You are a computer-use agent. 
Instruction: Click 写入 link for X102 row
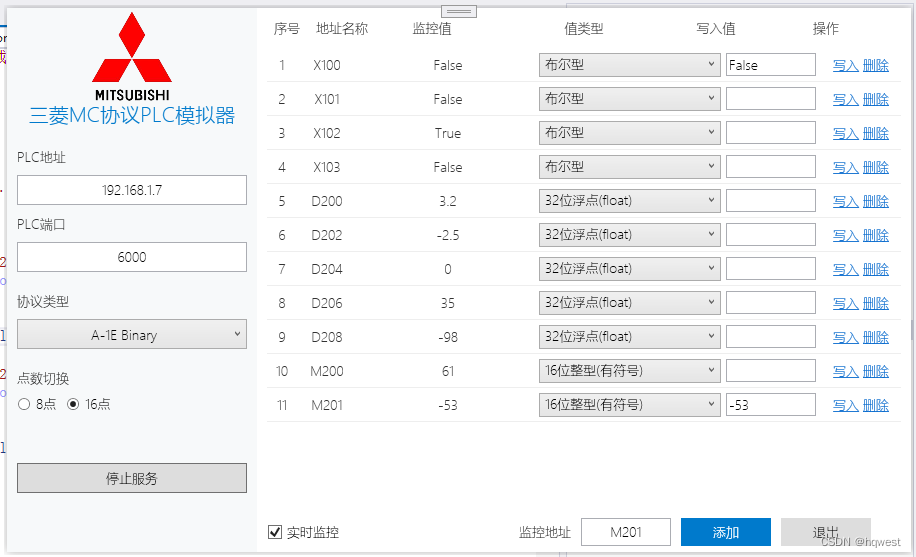845,133
